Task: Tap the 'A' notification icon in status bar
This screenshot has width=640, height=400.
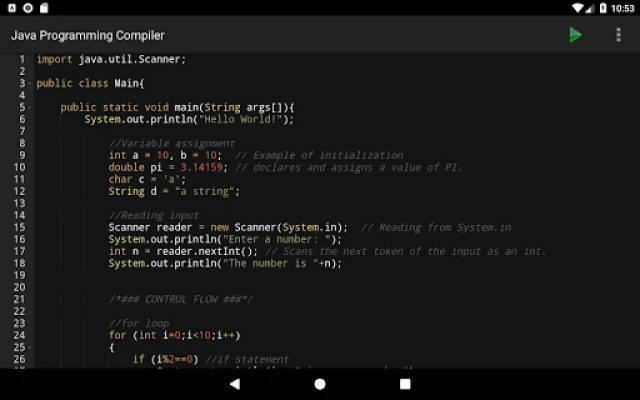Action: coord(10,8)
